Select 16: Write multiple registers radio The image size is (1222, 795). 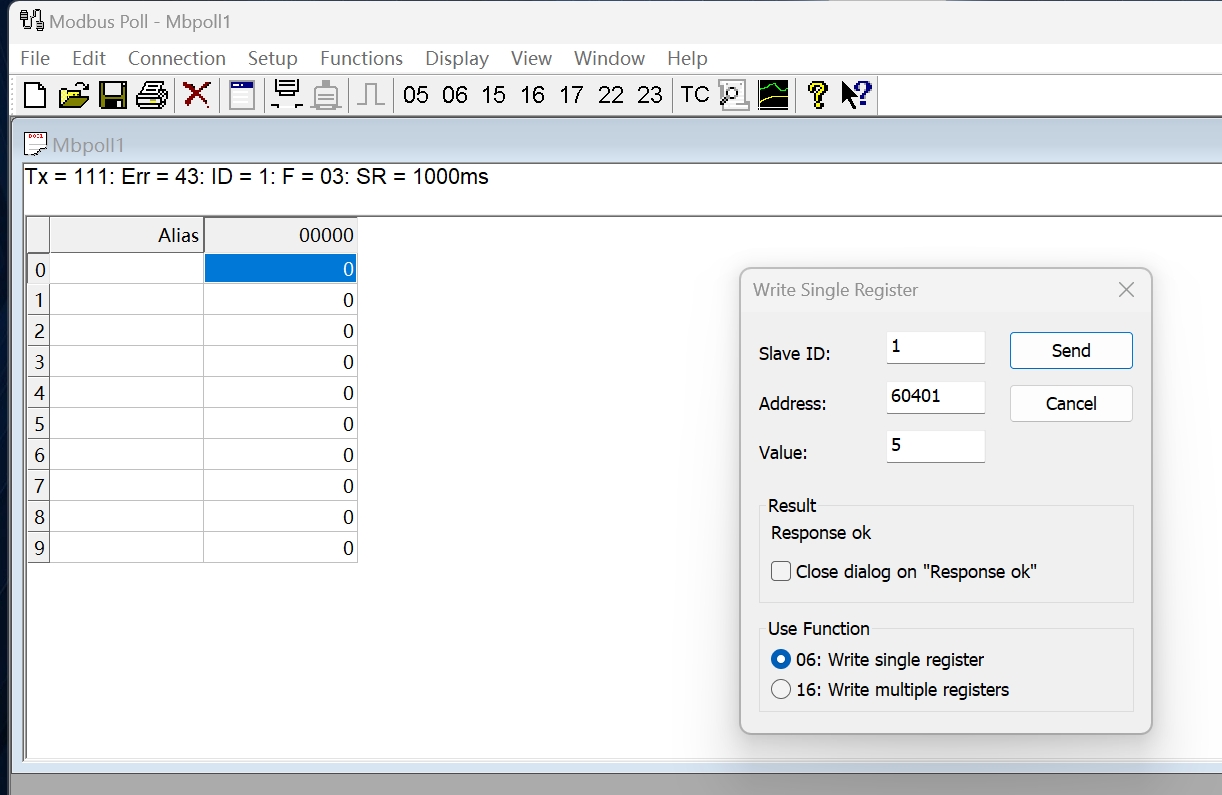[781, 690]
